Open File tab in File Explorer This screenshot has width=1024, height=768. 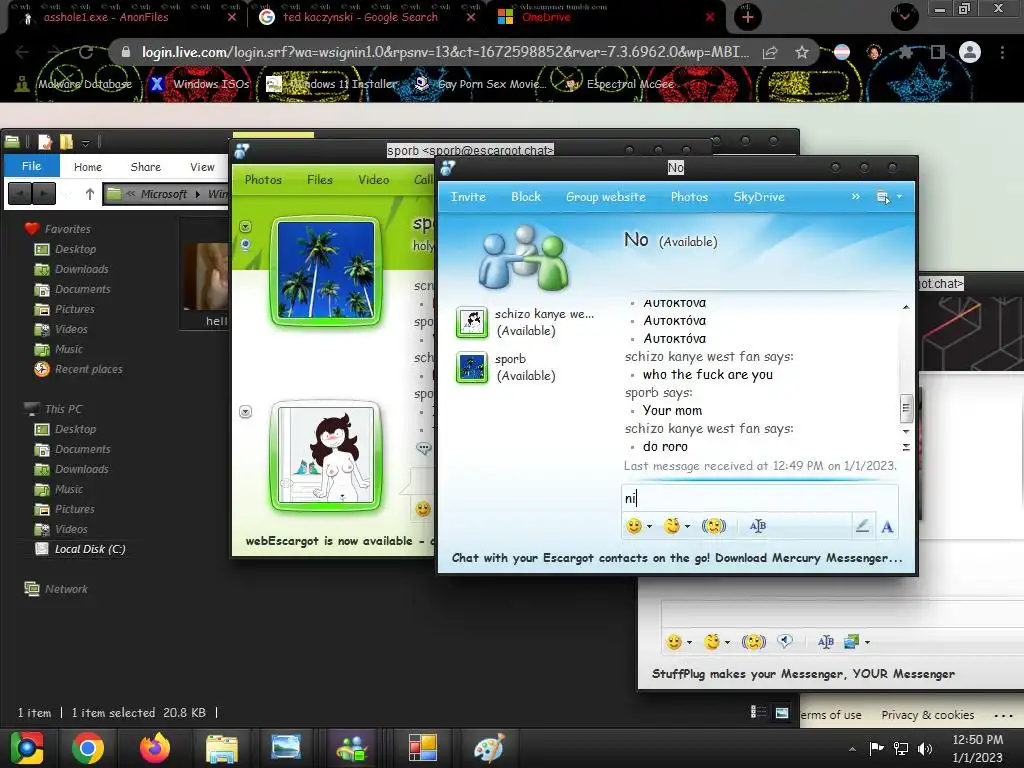coord(31,166)
